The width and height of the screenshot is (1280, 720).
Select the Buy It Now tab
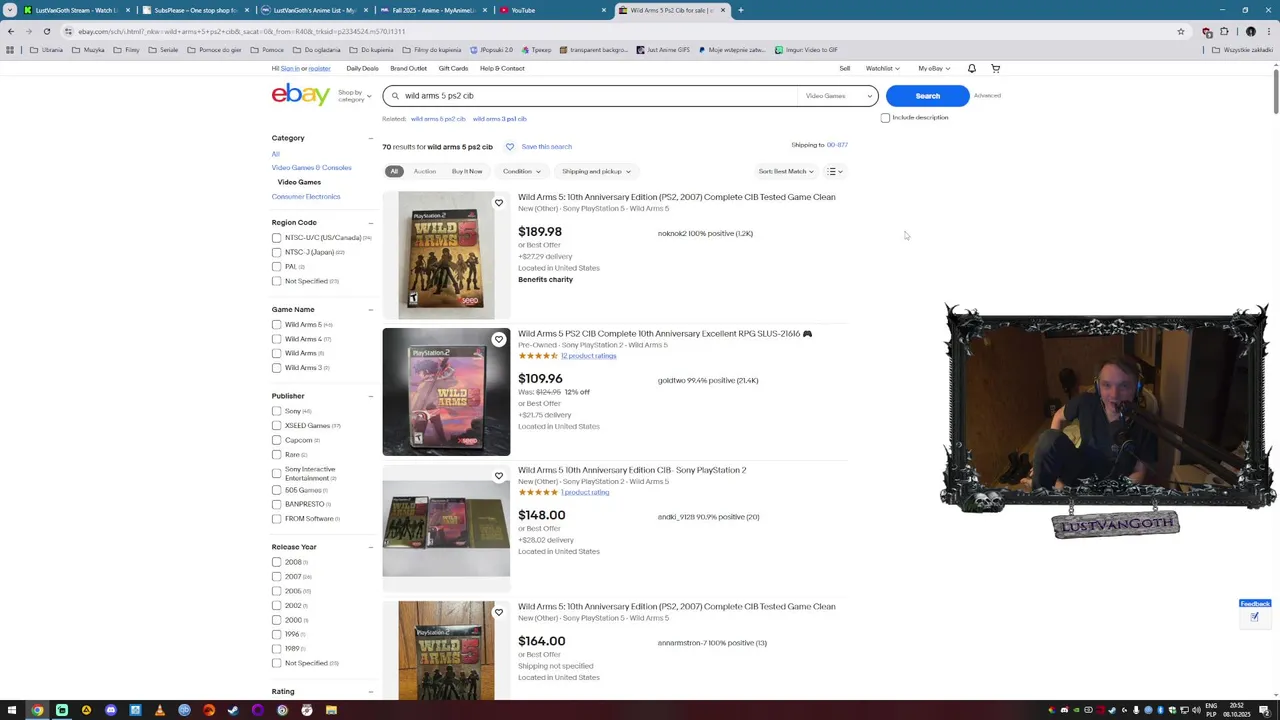(x=467, y=171)
